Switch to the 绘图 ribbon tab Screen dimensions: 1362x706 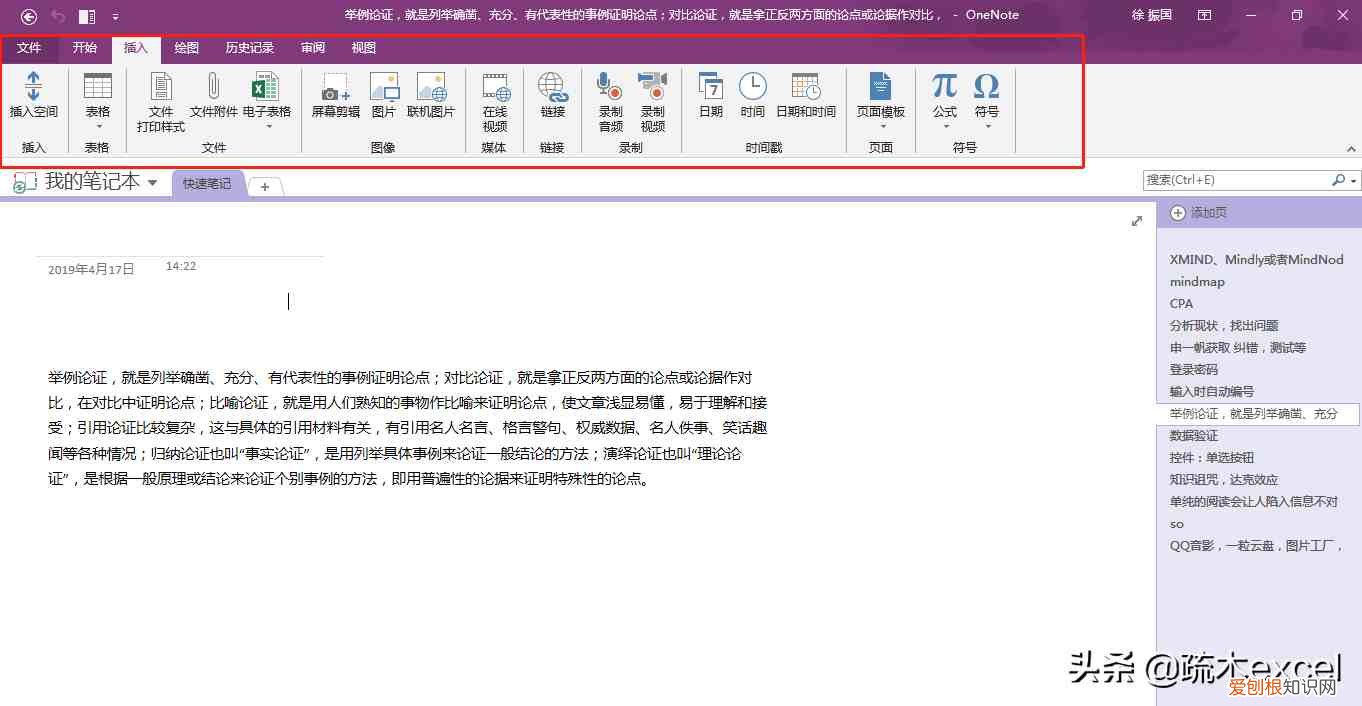tap(185, 47)
